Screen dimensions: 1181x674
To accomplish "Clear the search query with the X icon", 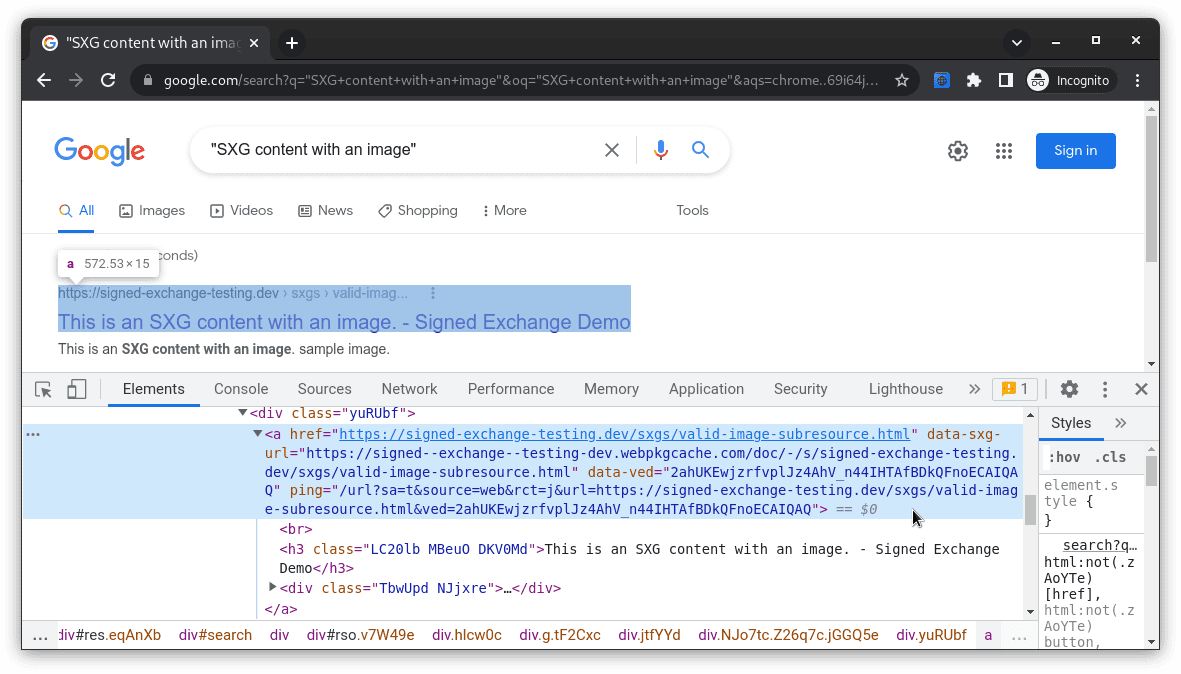I will pyautogui.click(x=612, y=149).
